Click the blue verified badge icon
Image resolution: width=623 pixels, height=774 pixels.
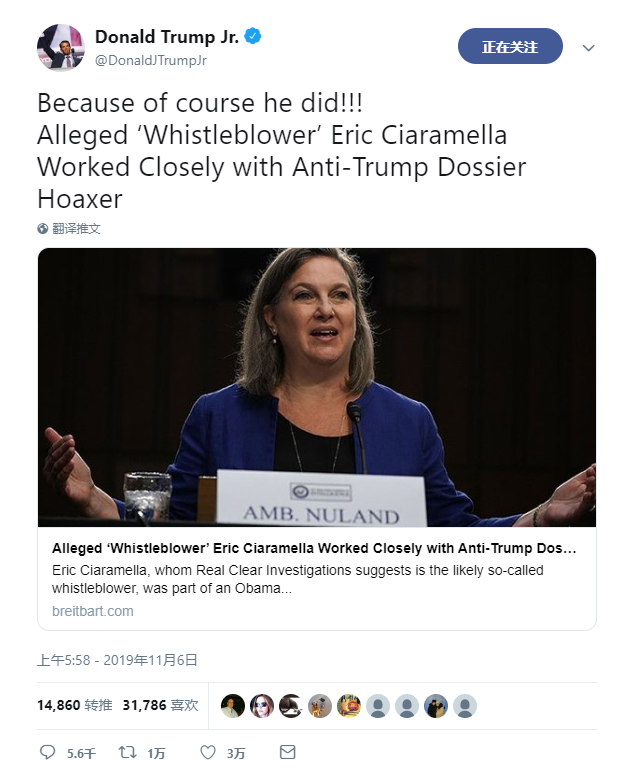[x=254, y=37]
